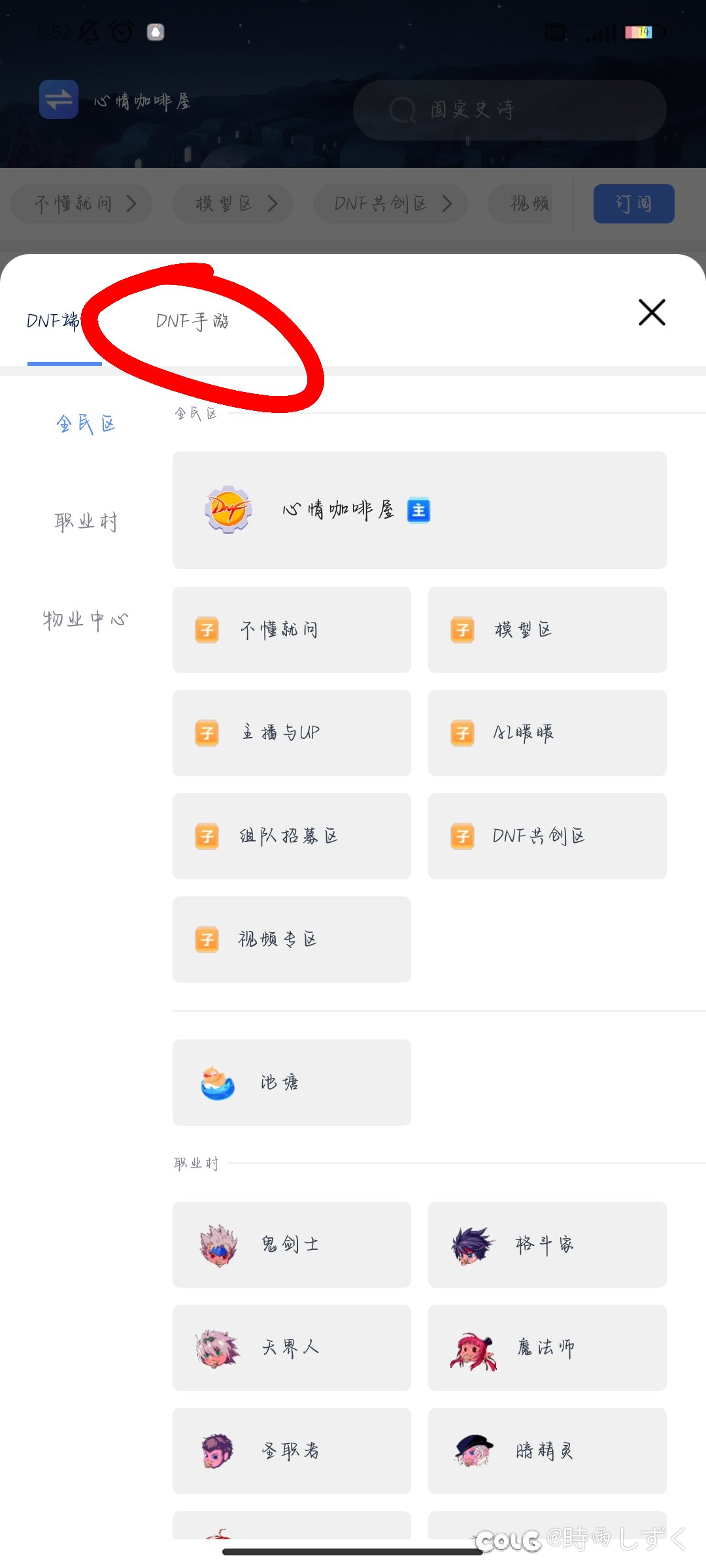706x1568 pixels.
Task: Switch to the DNF手游 tab
Action: point(192,321)
